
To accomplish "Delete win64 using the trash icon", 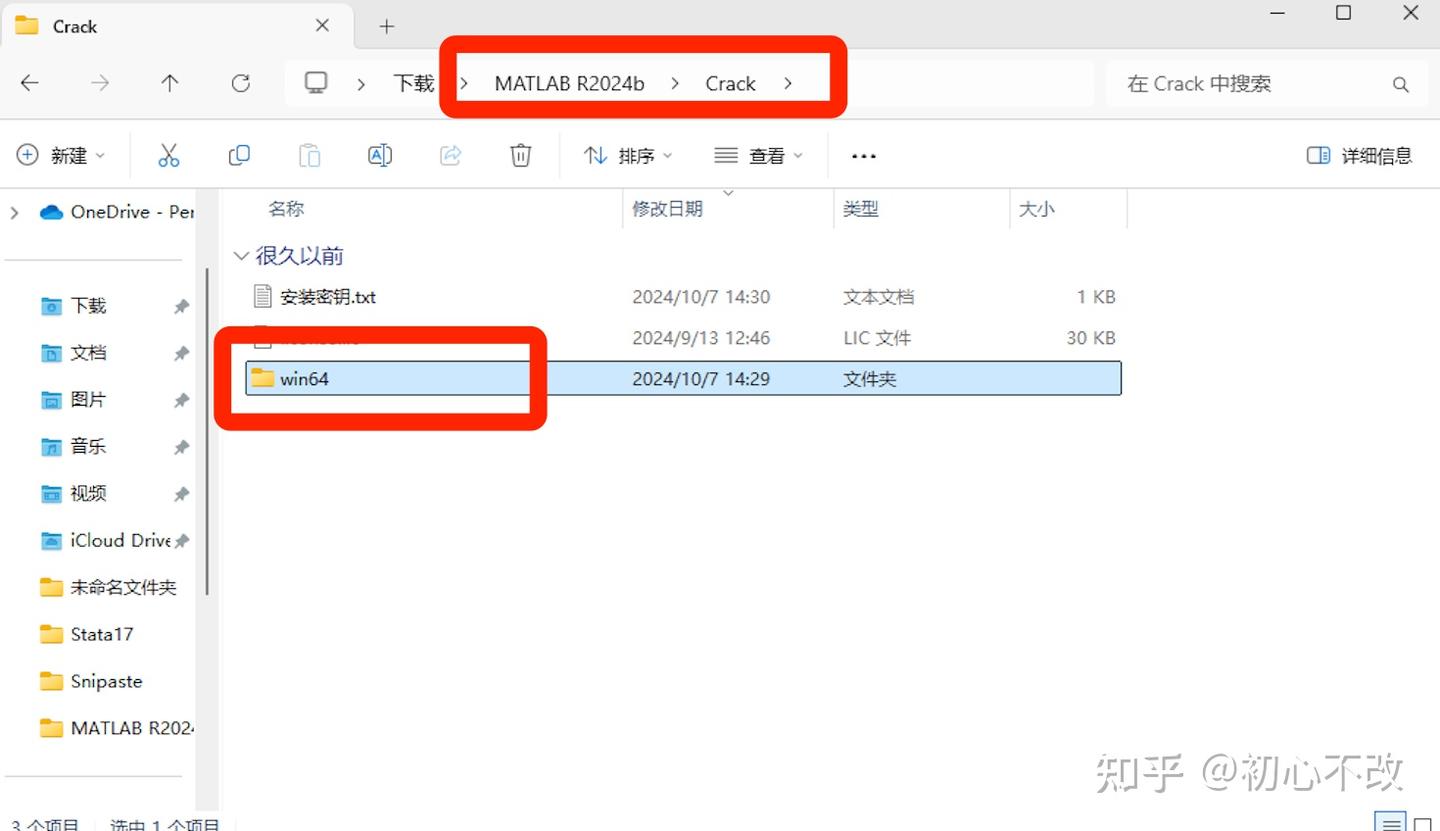I will click(x=520, y=155).
